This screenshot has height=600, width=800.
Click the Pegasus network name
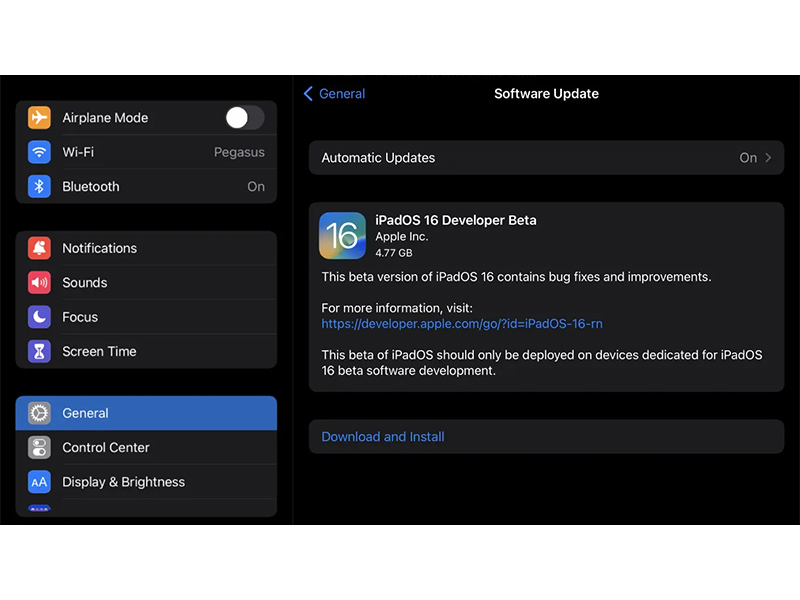tap(239, 152)
